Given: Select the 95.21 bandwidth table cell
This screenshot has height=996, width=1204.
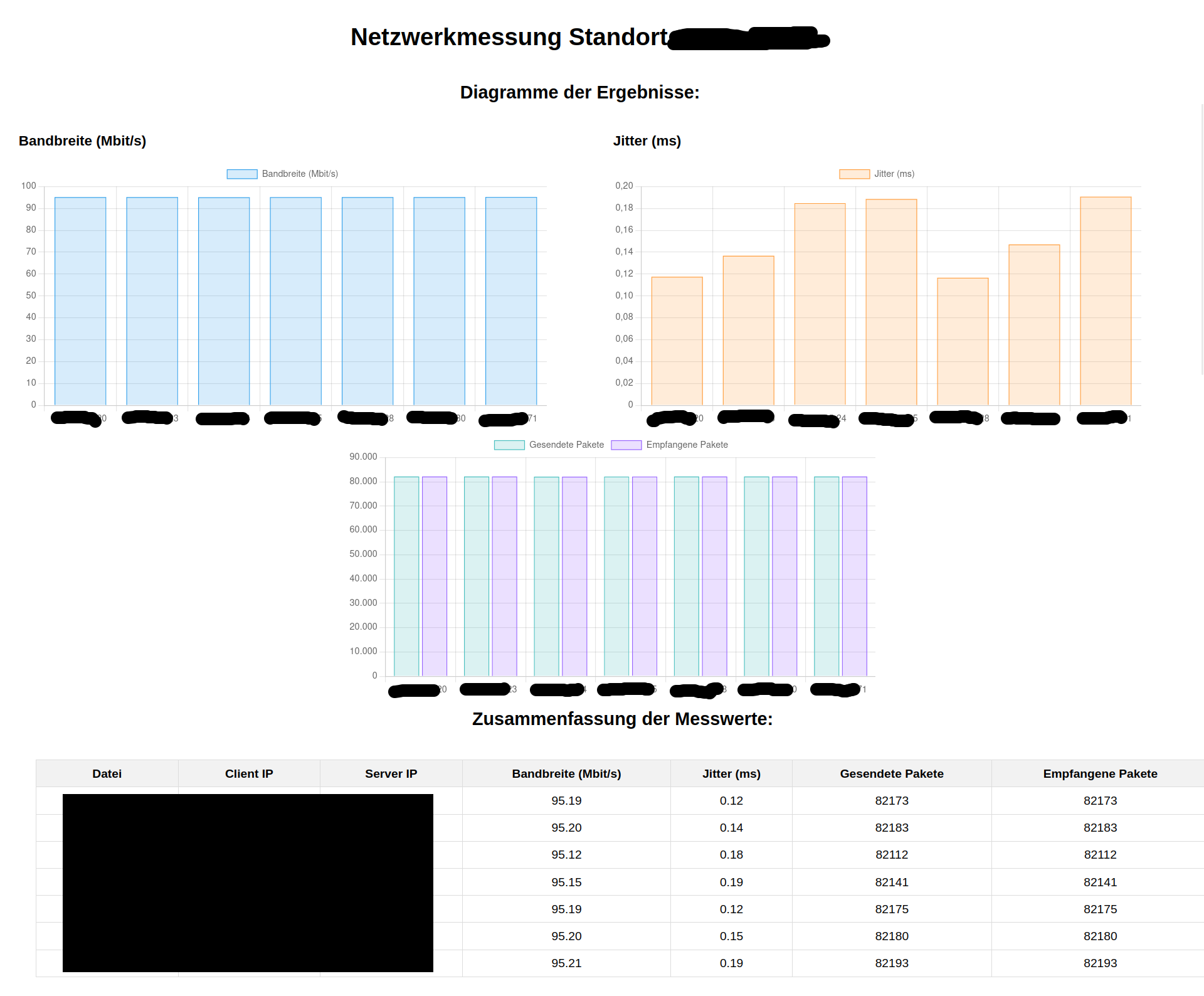Looking at the screenshot, I should point(566,963).
